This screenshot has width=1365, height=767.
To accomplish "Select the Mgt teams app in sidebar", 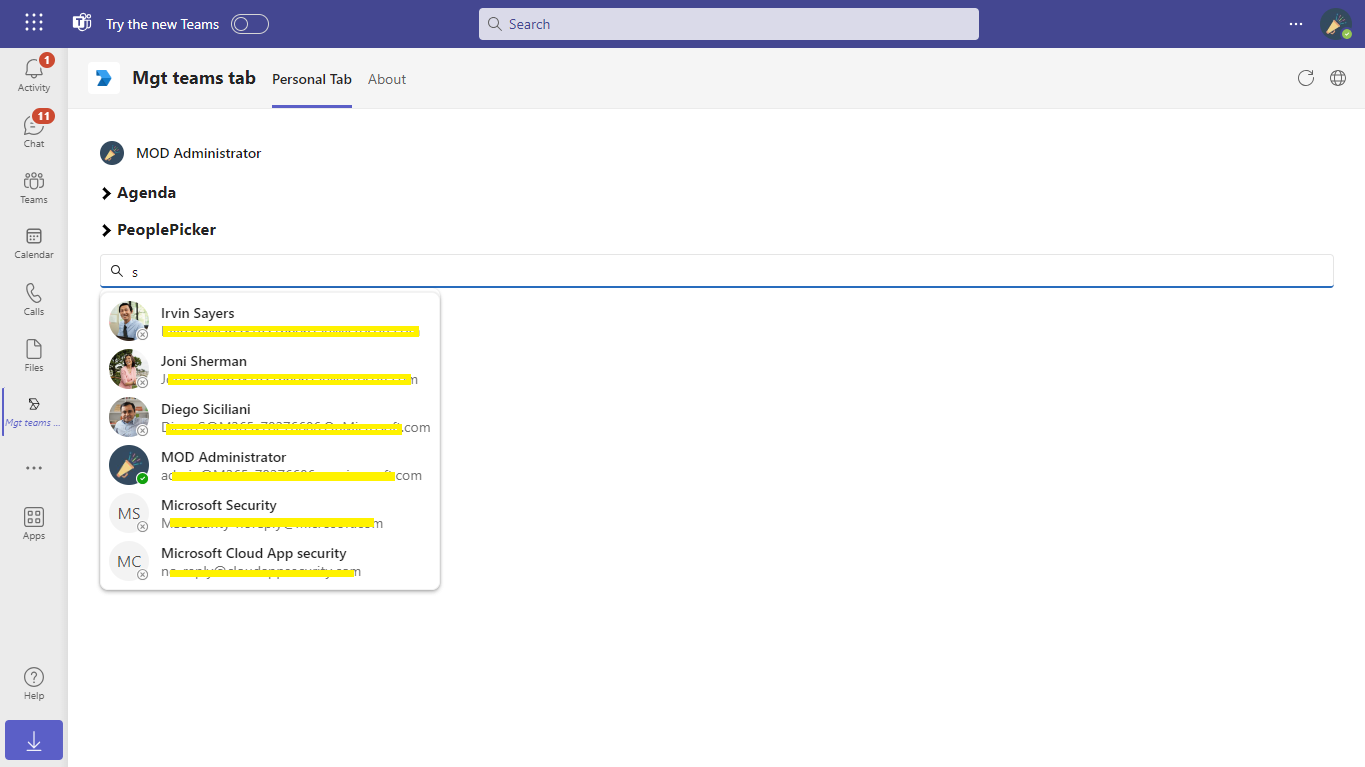I will 34,411.
